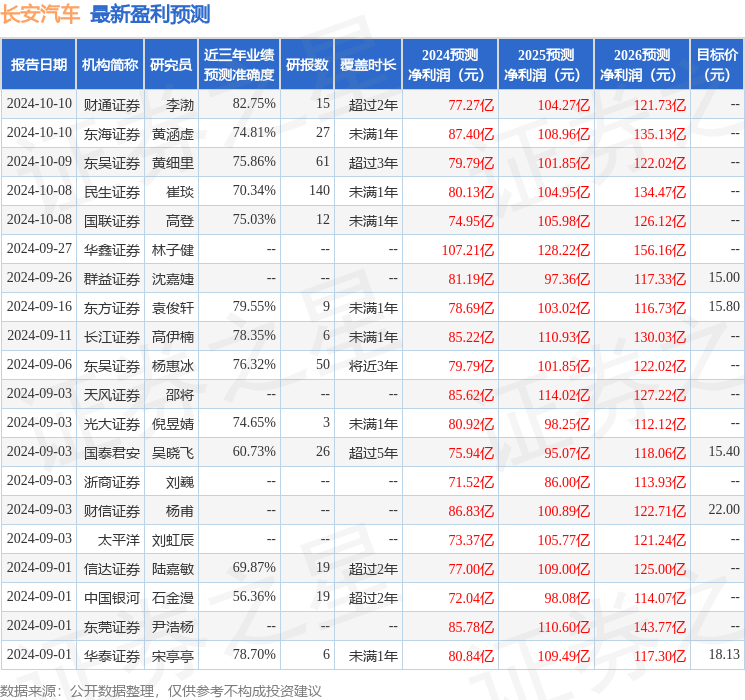745x700 pixels.
Task: Select the 中国银河 institution cell
Action: [112, 598]
